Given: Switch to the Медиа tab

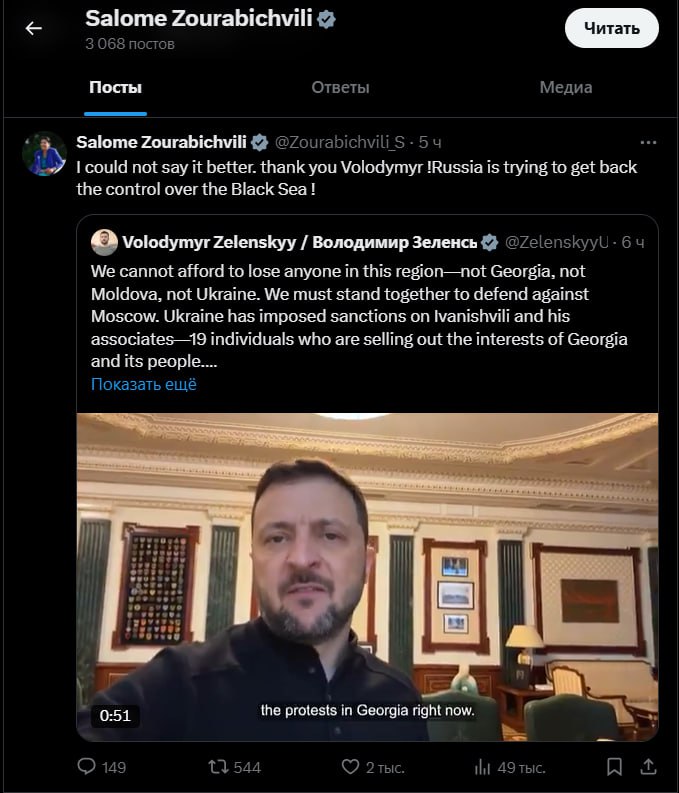Looking at the screenshot, I should point(566,87).
